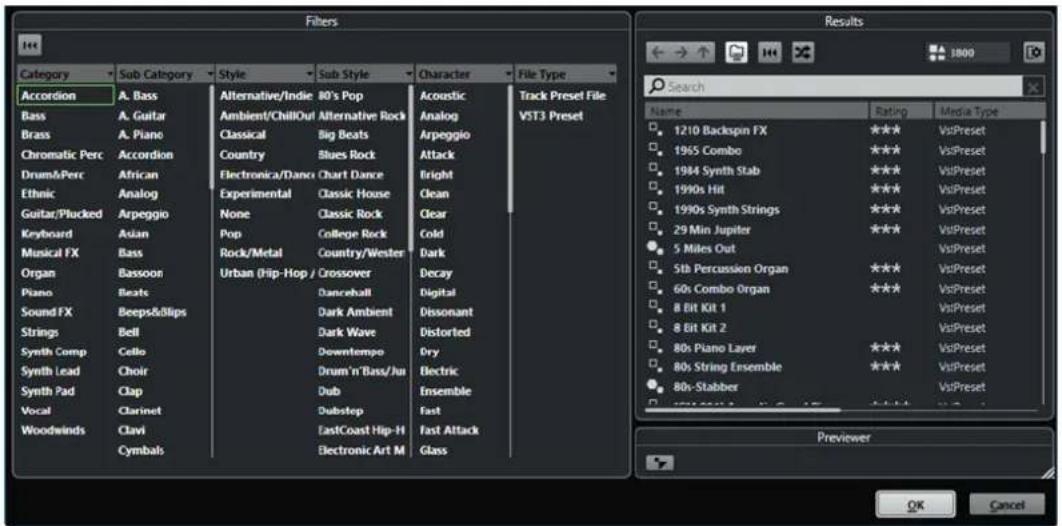Shuffle the results list
1062x526 pixels.
(803, 53)
